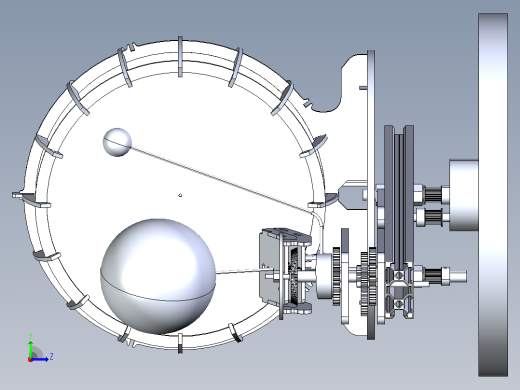
Task: Select the center point marker of the ring
Action: tap(180, 195)
